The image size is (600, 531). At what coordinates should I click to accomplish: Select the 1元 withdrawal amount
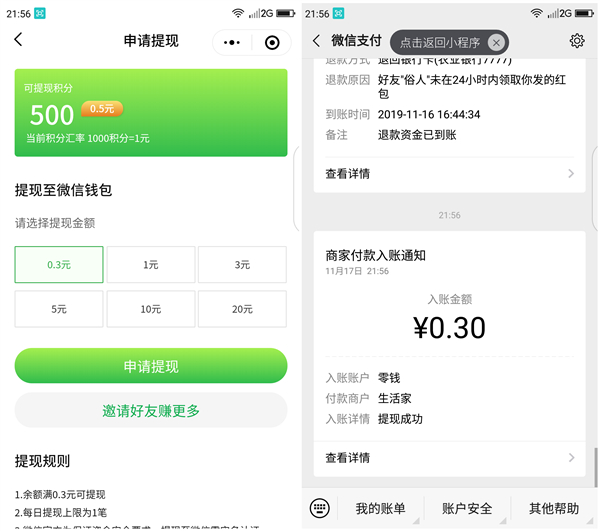[151, 265]
